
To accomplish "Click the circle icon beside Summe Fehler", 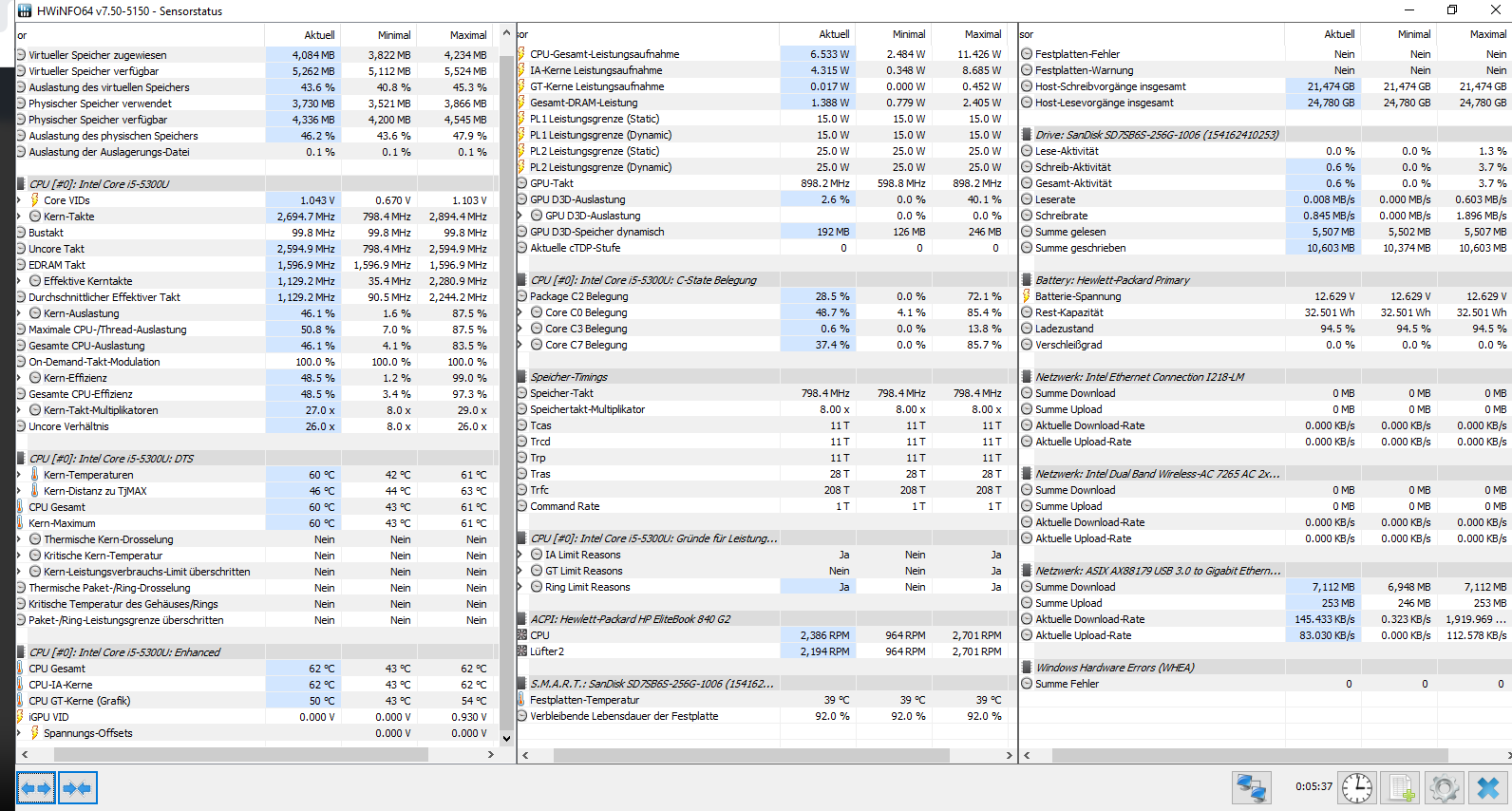I will 1027,684.
